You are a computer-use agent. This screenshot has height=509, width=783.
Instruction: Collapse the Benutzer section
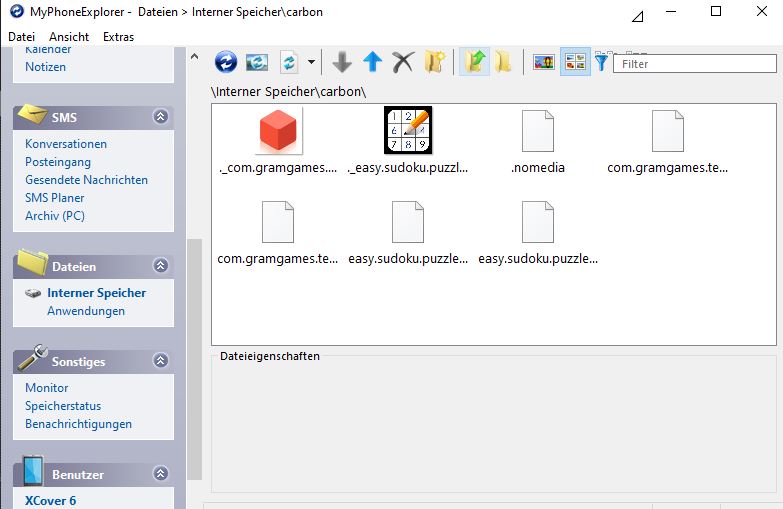(160, 473)
